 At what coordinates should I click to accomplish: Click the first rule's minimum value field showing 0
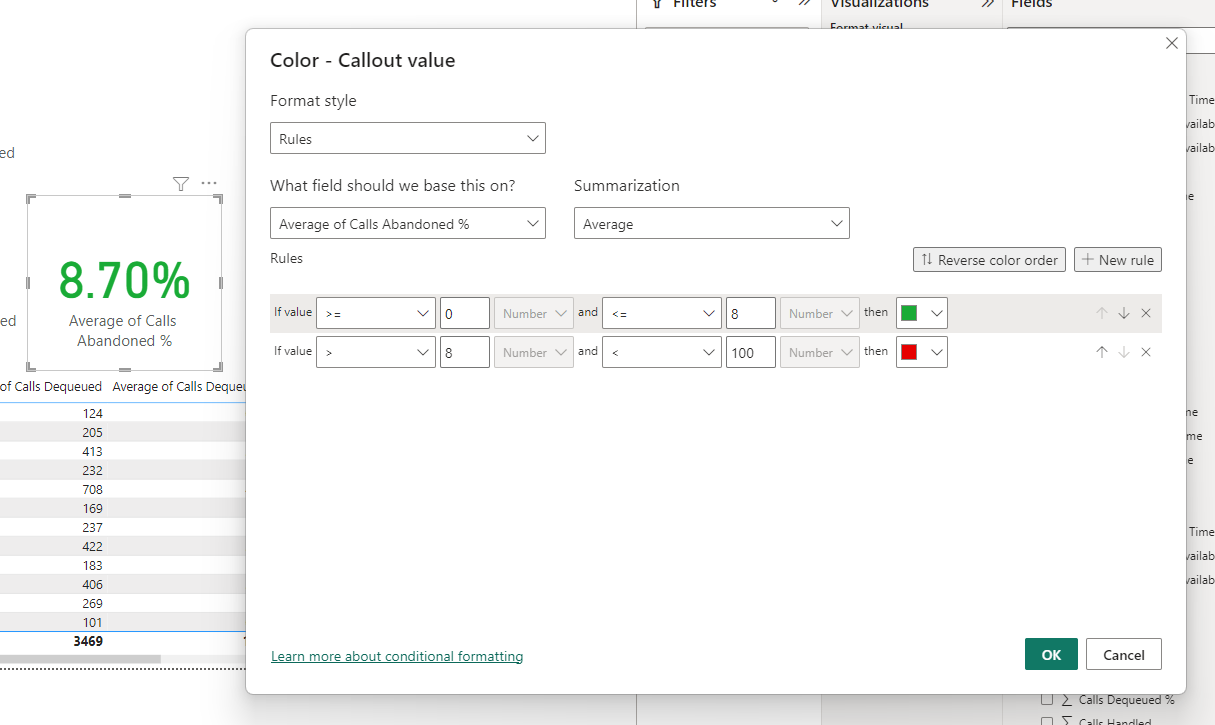pyautogui.click(x=465, y=313)
